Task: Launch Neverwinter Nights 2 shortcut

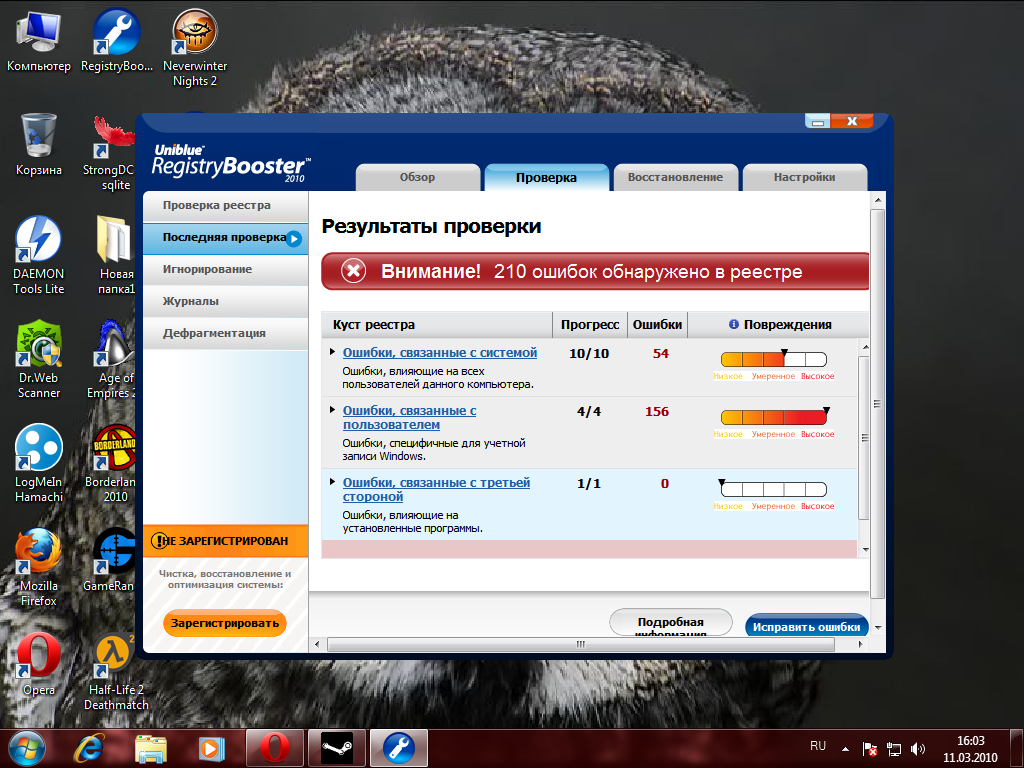Action: tap(195, 48)
